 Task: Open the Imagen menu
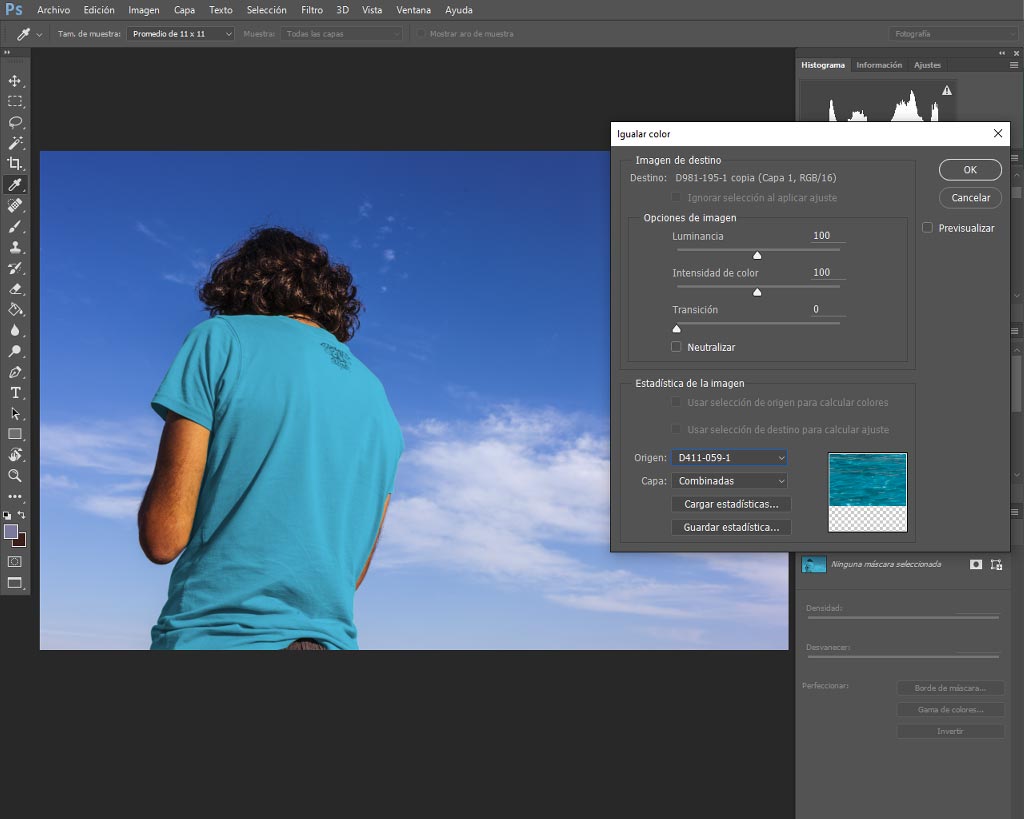coord(144,10)
